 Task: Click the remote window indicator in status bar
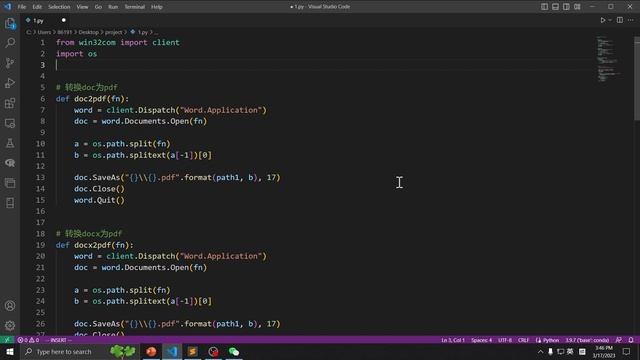pos(7,340)
